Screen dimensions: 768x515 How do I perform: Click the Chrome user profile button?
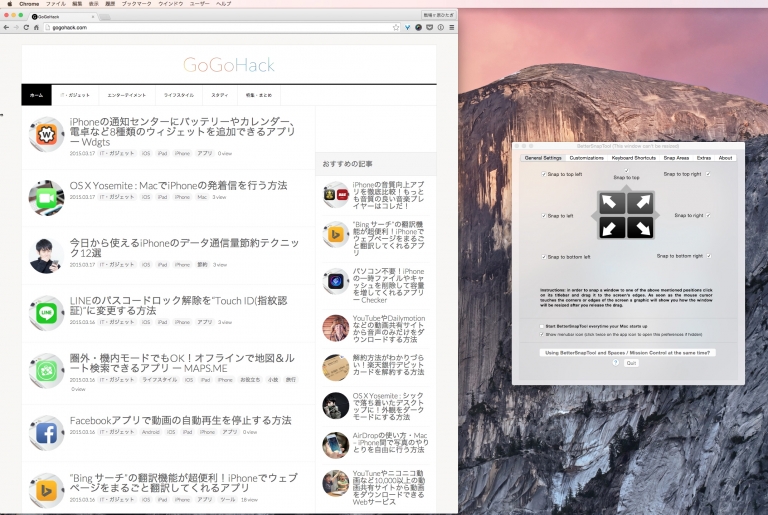click(x=438, y=15)
